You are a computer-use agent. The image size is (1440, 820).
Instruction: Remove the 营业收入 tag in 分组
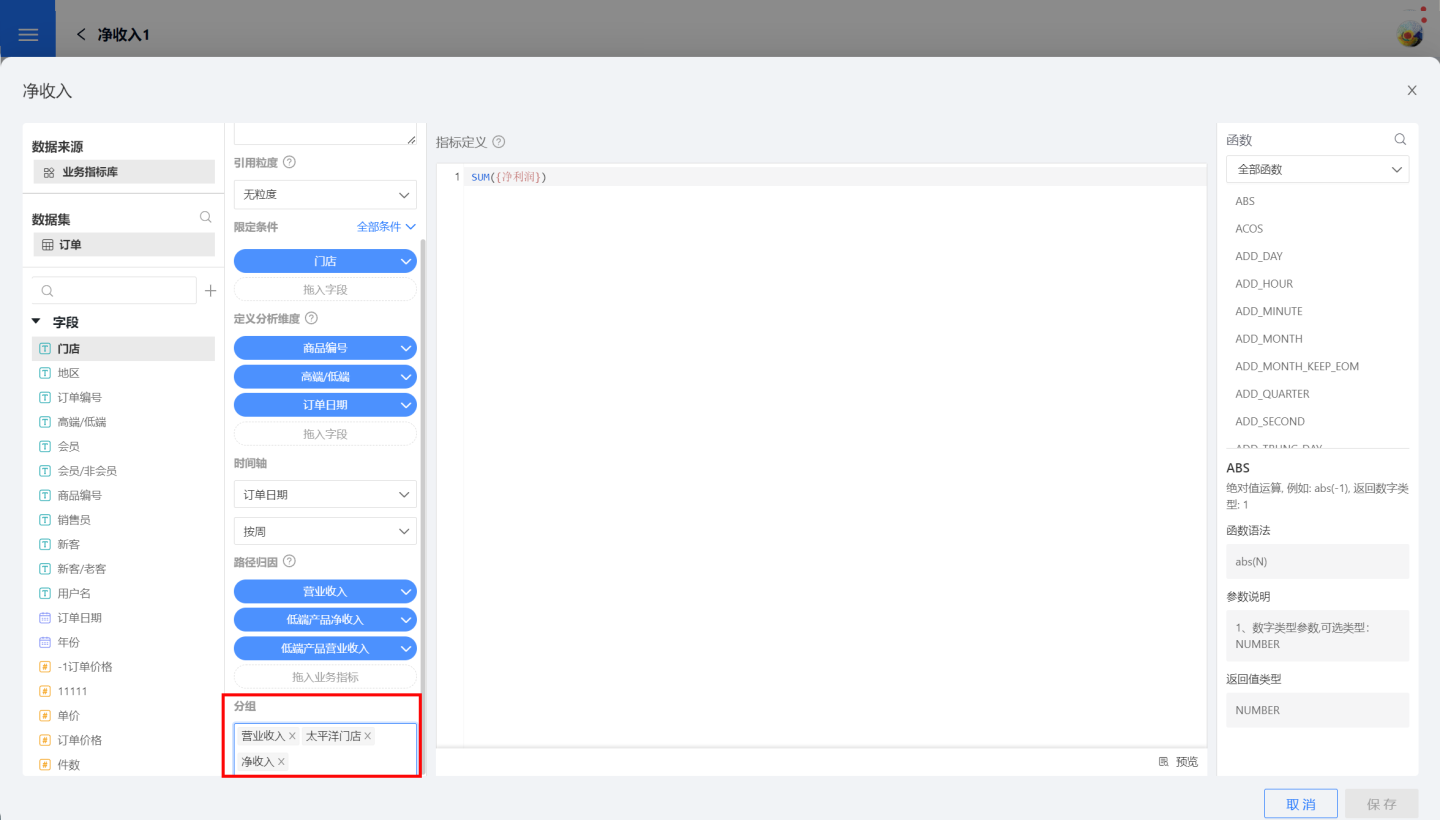coord(293,736)
